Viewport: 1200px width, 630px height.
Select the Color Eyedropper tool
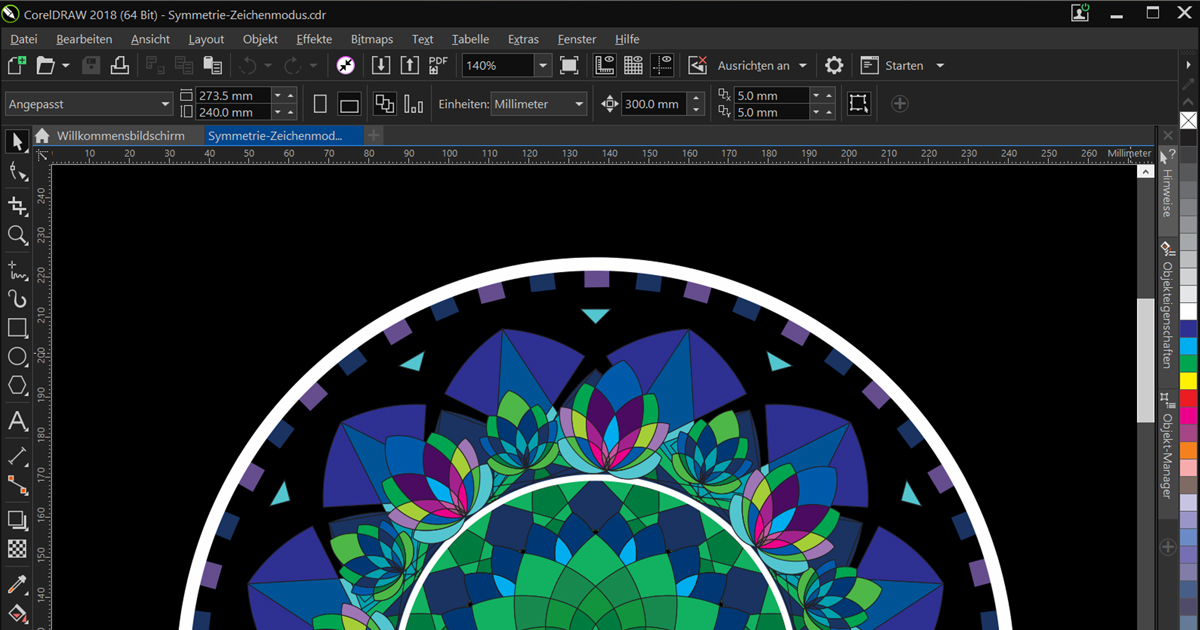[x=17, y=584]
